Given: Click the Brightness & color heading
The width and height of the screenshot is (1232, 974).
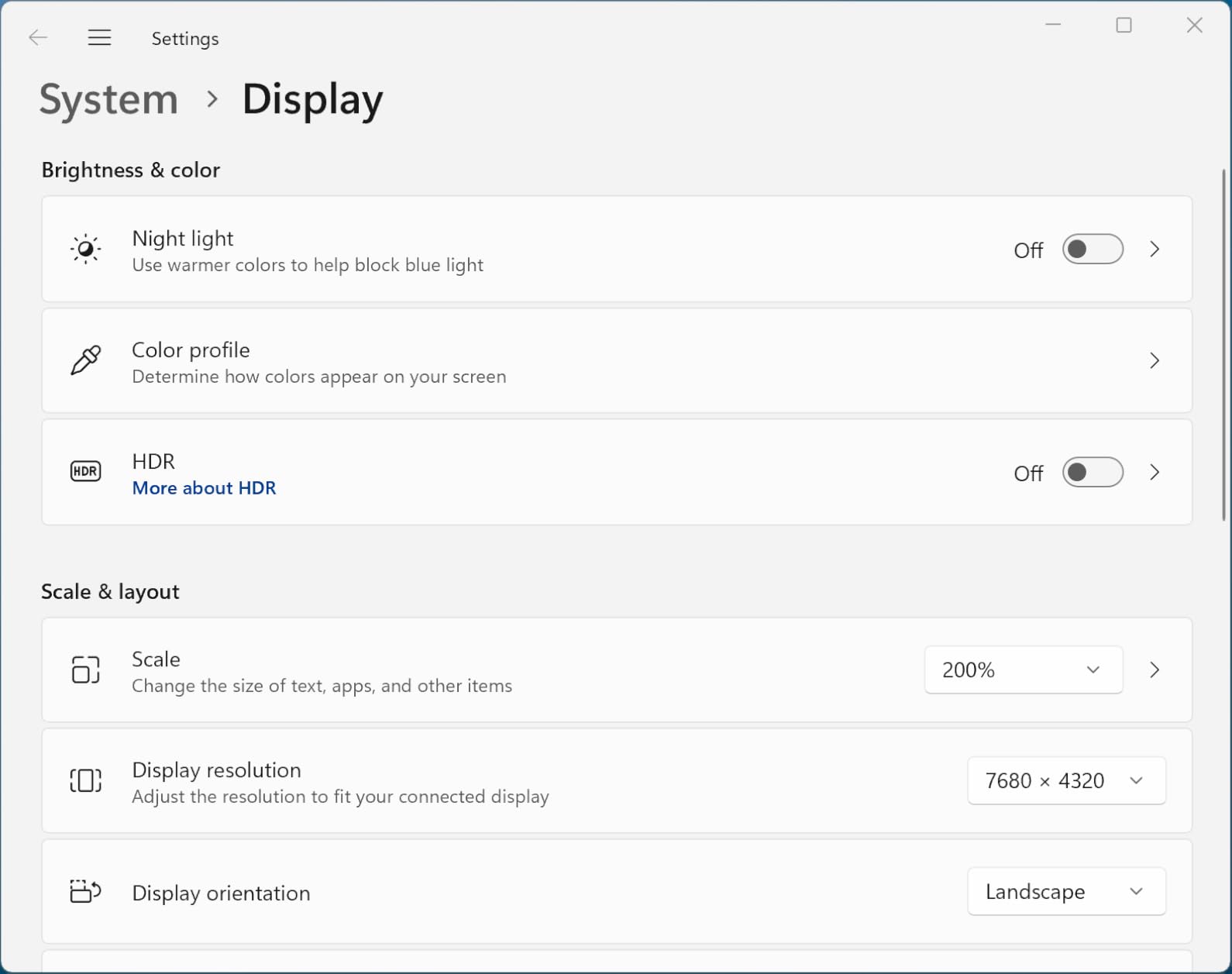Looking at the screenshot, I should pyautogui.click(x=130, y=170).
